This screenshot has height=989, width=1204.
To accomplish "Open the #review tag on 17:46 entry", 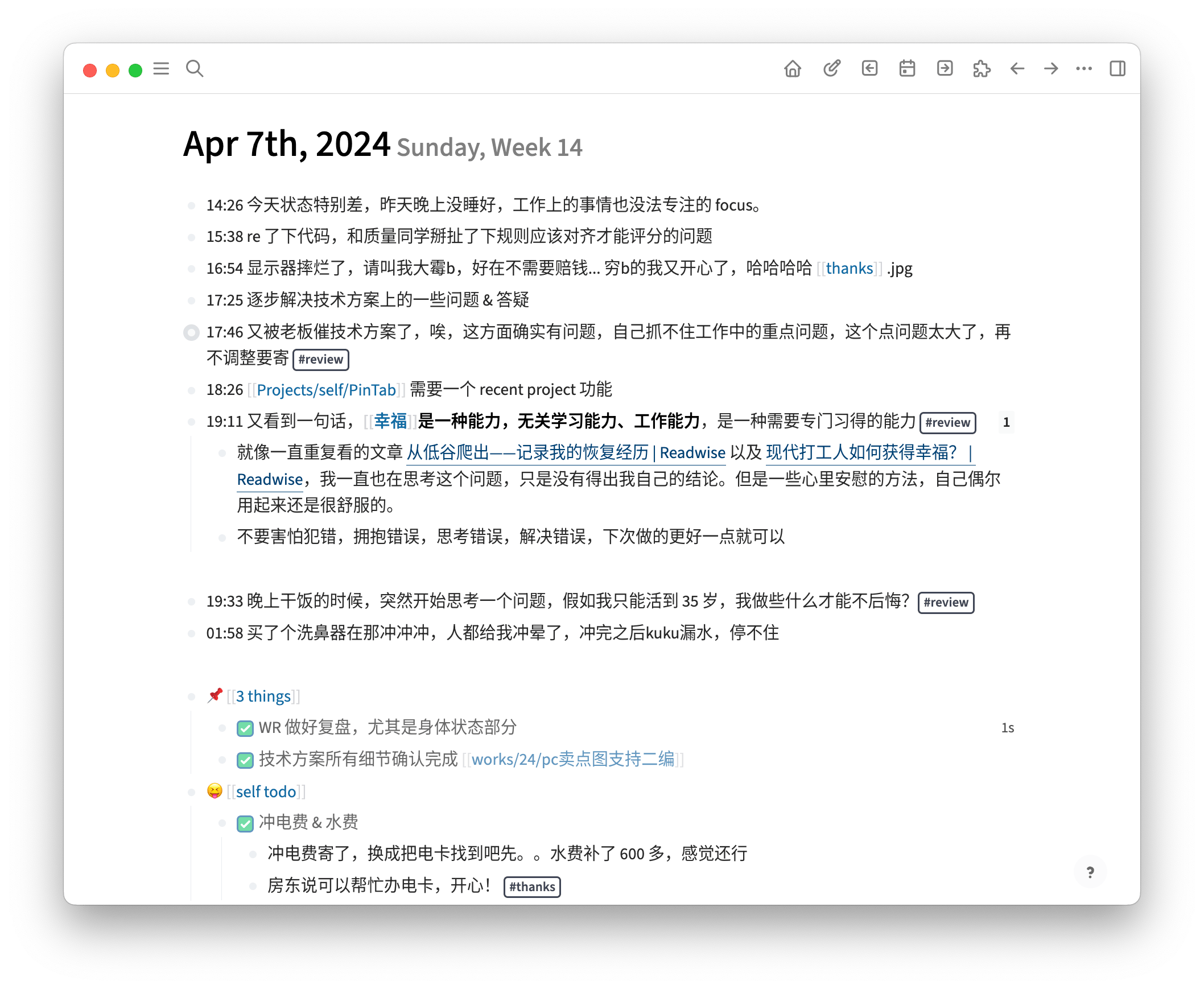I will 321,360.
